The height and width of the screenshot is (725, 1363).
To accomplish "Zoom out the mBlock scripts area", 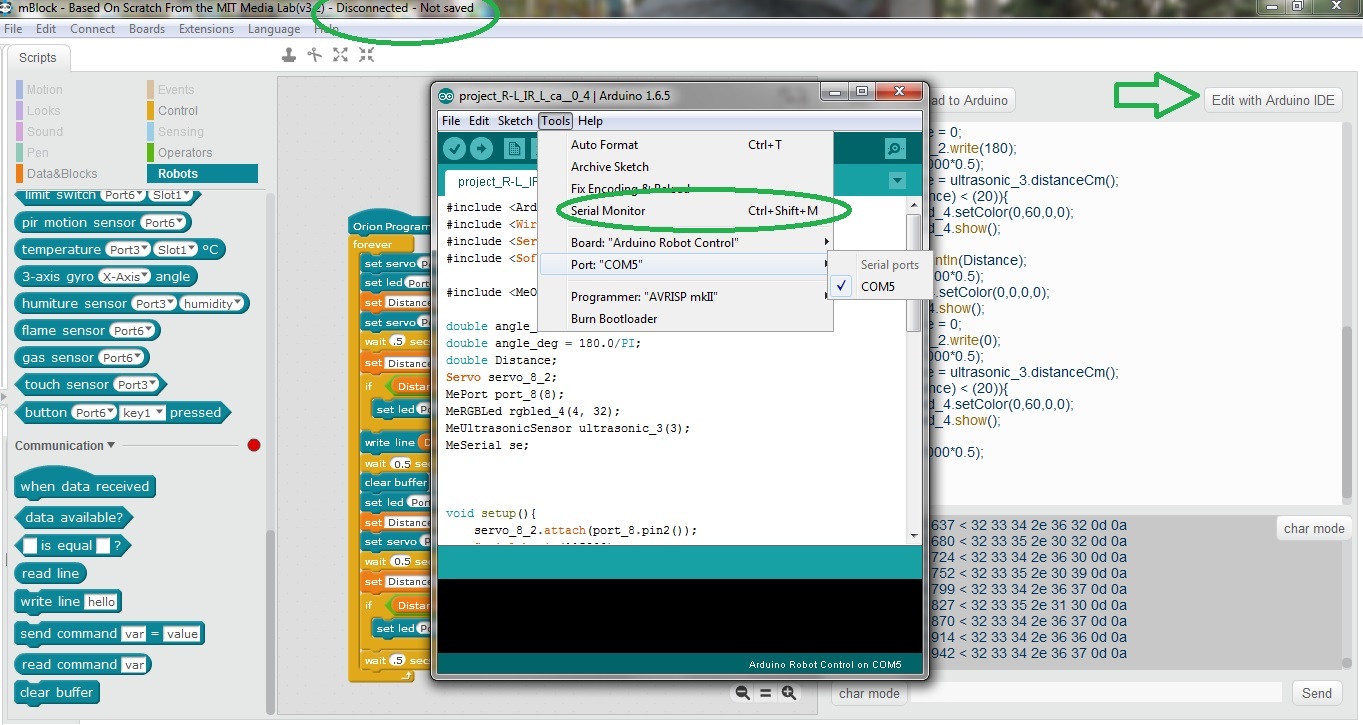I will (743, 693).
